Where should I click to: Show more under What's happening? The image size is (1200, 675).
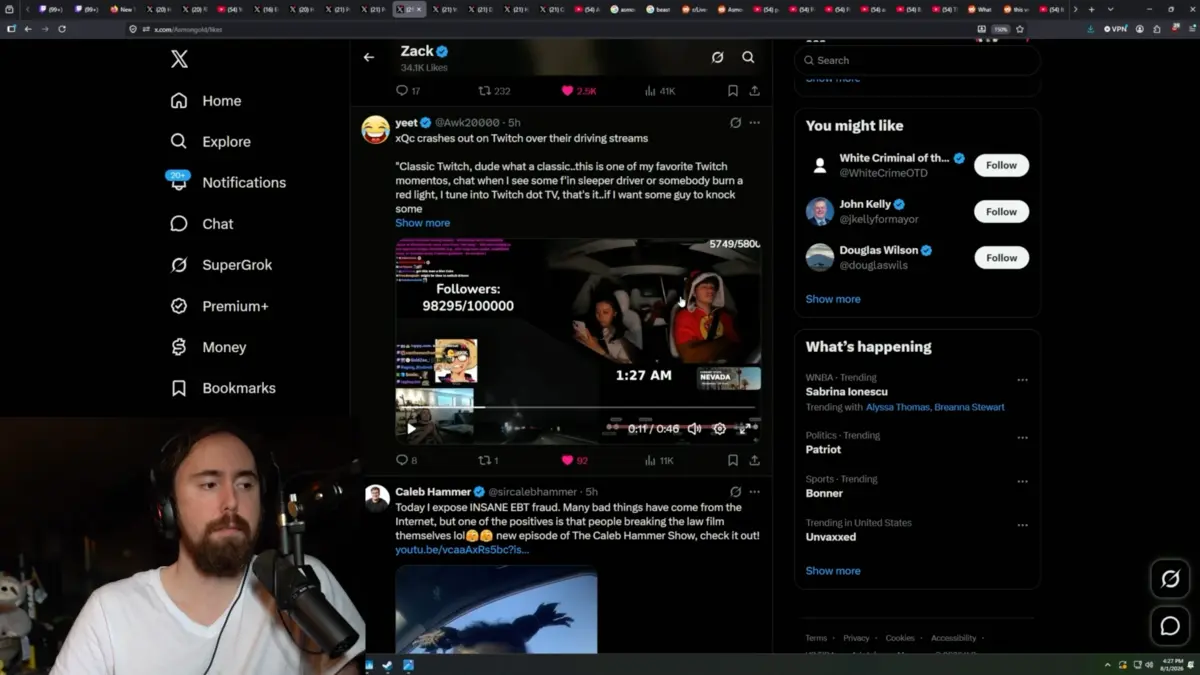click(833, 571)
